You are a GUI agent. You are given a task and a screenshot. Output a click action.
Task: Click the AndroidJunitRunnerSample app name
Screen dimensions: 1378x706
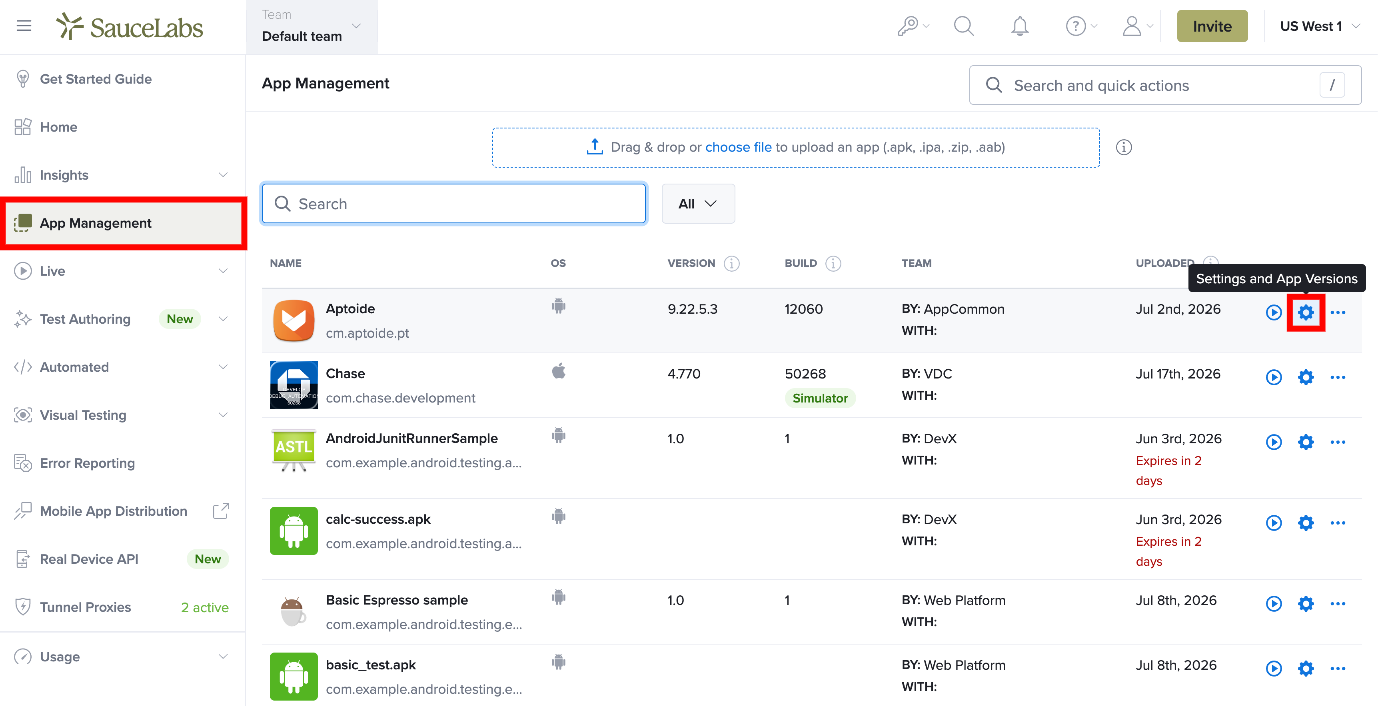(412, 438)
